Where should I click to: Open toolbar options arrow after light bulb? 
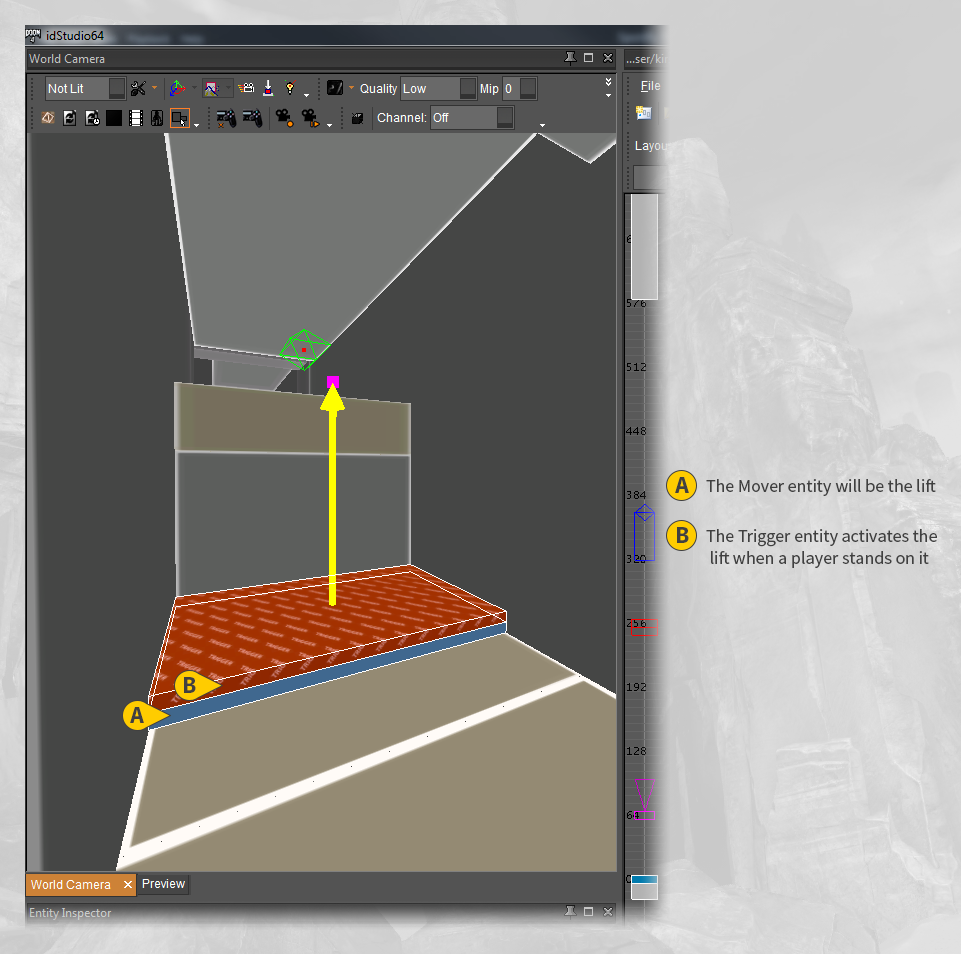pyautogui.click(x=306, y=95)
